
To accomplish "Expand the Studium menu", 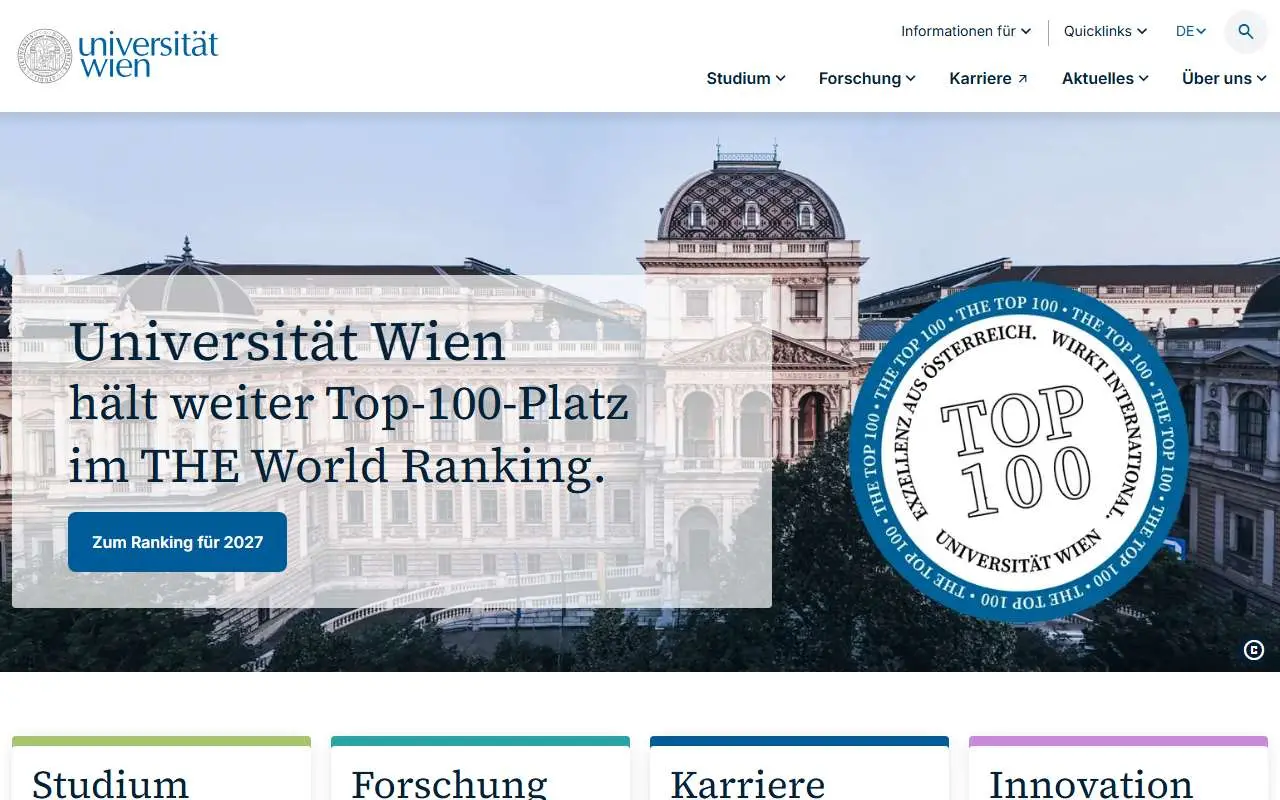I will 746,78.
